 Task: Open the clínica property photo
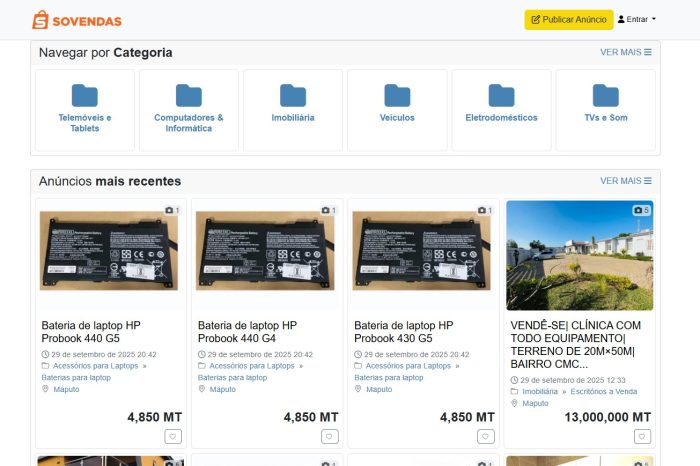pos(579,255)
